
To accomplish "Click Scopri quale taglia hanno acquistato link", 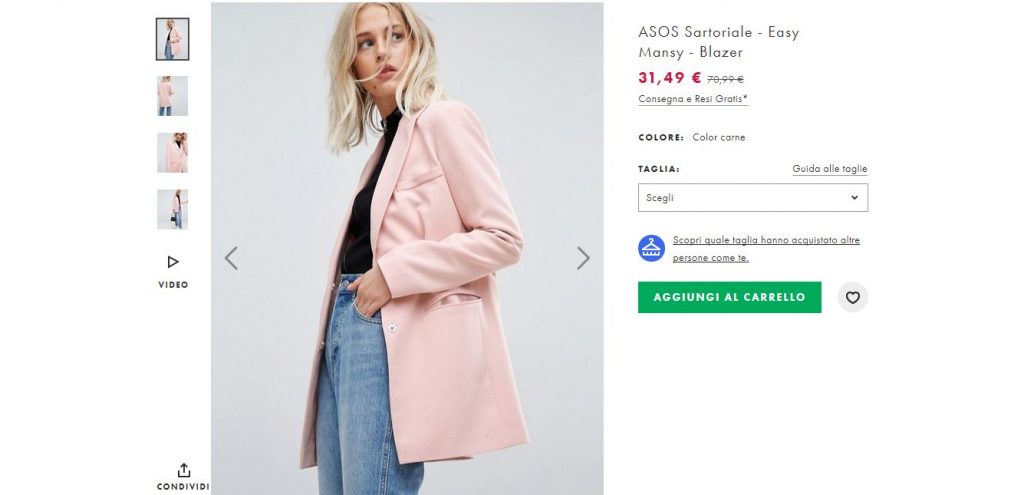I will click(766, 249).
